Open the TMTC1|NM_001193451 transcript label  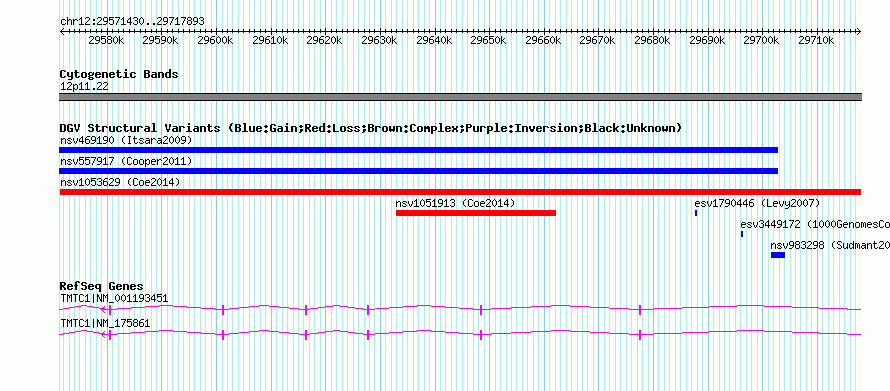114,298
